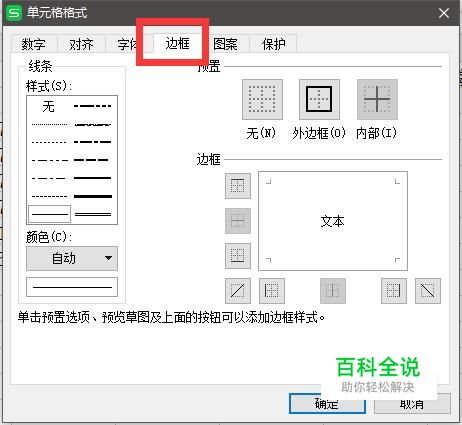Toggle the top border button
This screenshot has width=462, height=425.
pyautogui.click(x=238, y=186)
